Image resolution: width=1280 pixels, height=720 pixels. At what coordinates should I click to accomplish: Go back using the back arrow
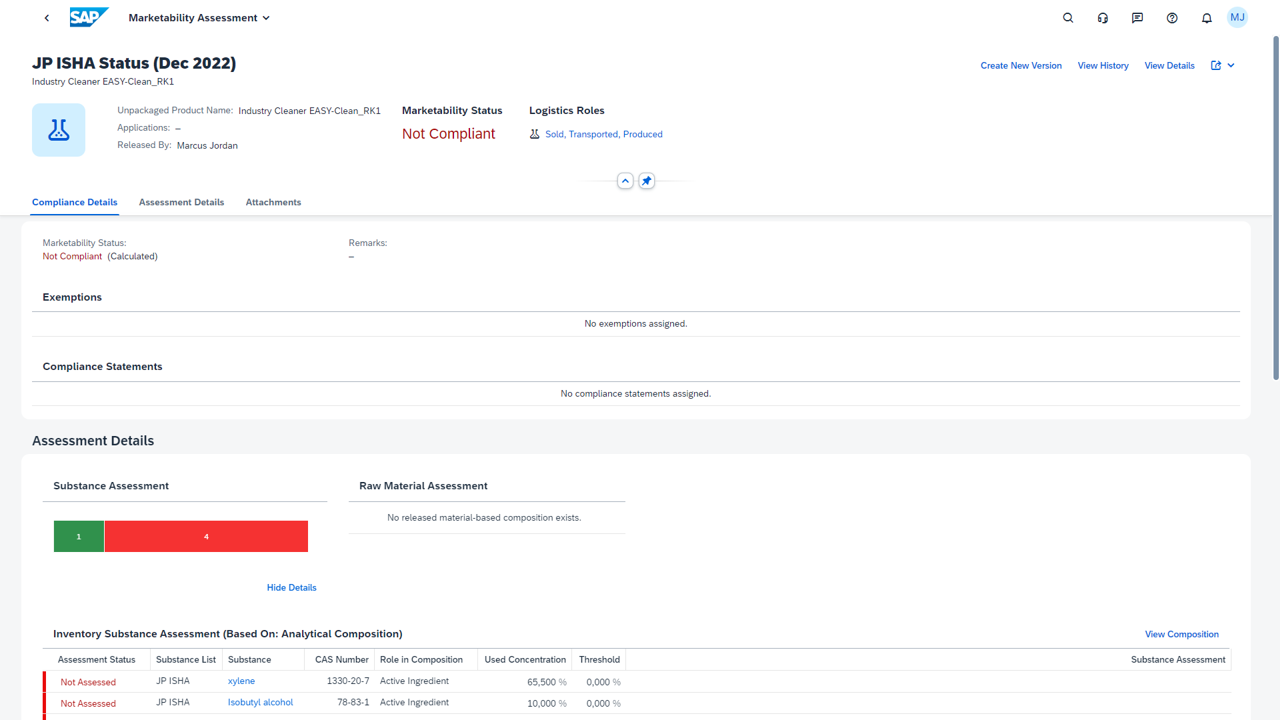[x=47, y=18]
